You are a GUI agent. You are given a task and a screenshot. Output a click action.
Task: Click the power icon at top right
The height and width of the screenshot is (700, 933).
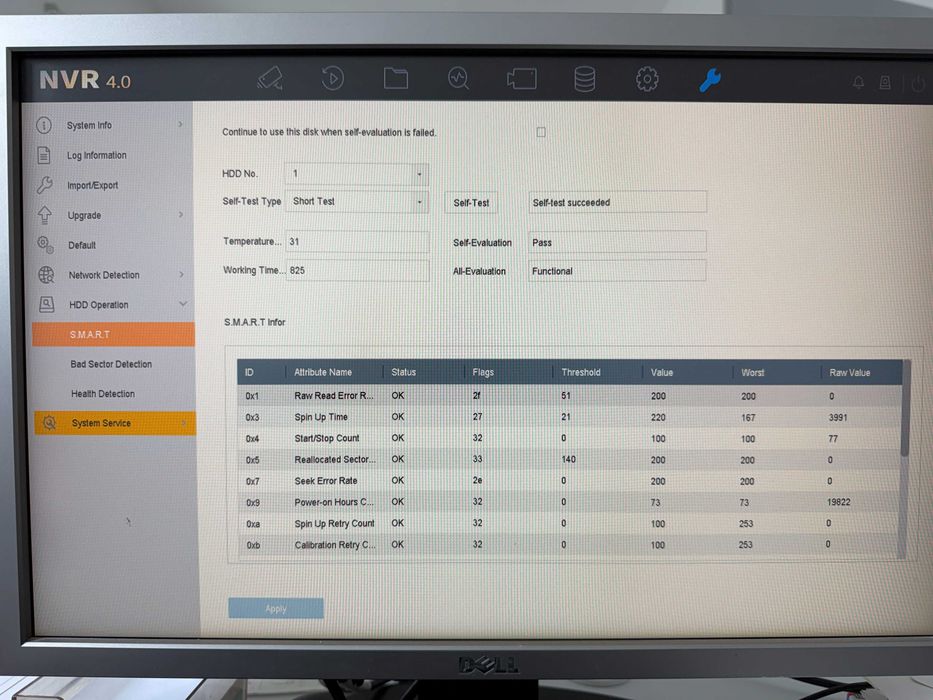click(x=918, y=83)
